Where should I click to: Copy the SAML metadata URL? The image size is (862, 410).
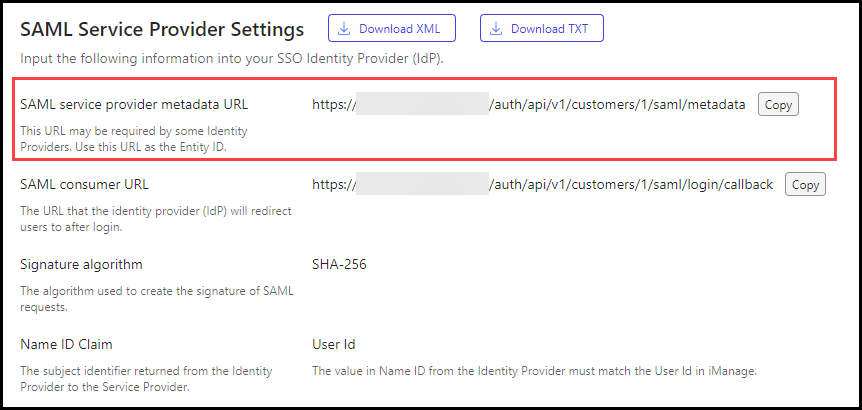[x=778, y=104]
